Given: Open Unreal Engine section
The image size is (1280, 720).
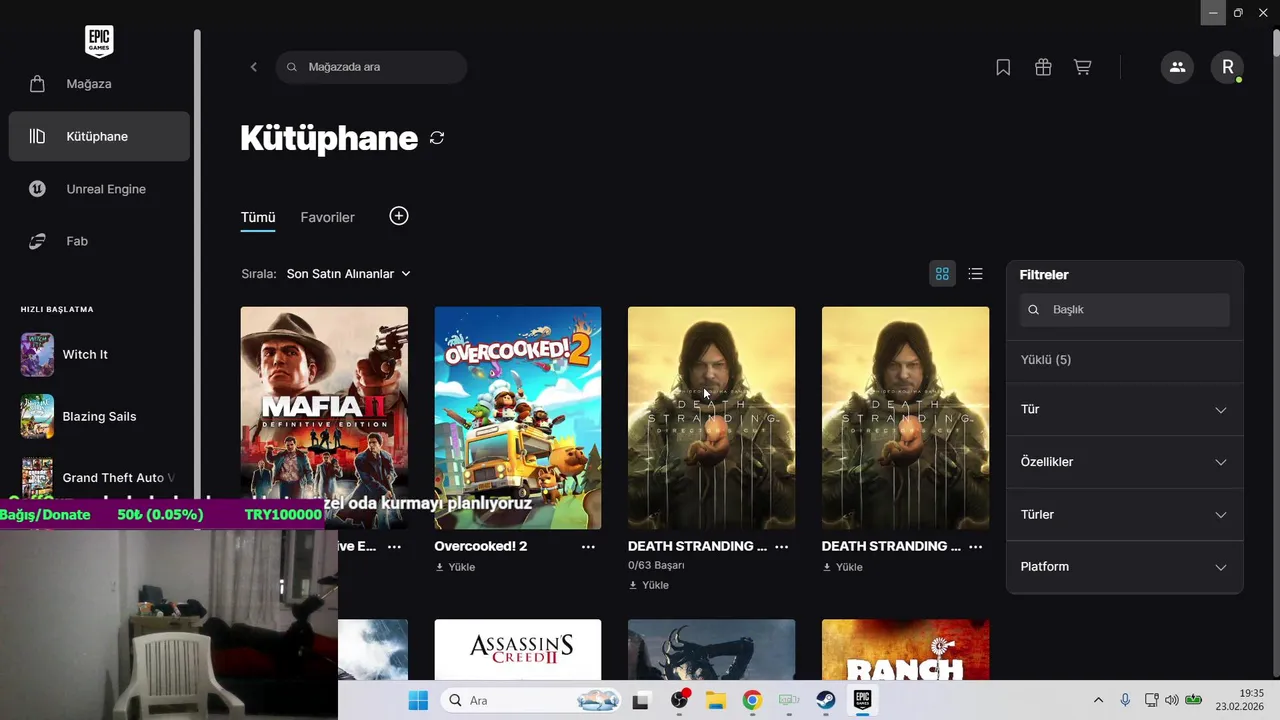Looking at the screenshot, I should [99, 189].
